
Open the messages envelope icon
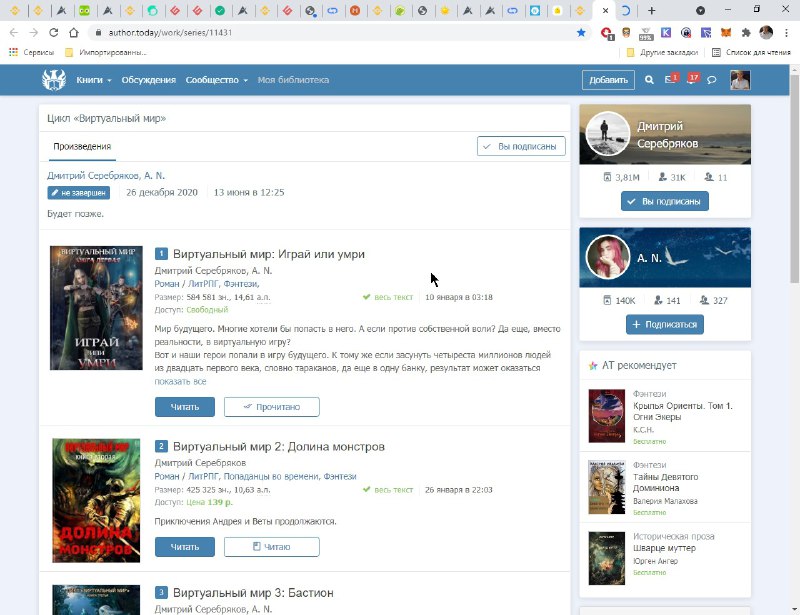670,80
